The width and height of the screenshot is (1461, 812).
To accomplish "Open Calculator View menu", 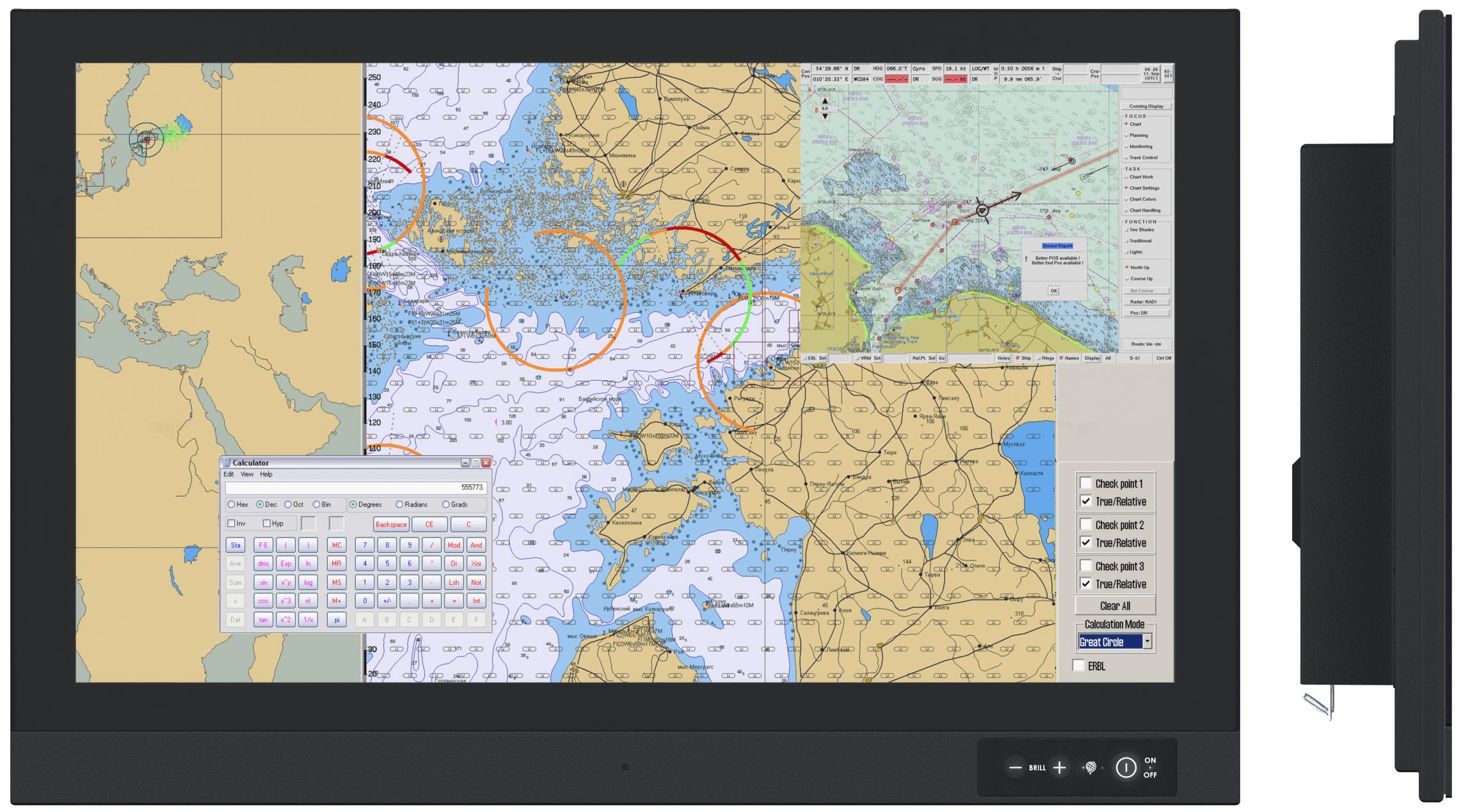I will click(247, 474).
